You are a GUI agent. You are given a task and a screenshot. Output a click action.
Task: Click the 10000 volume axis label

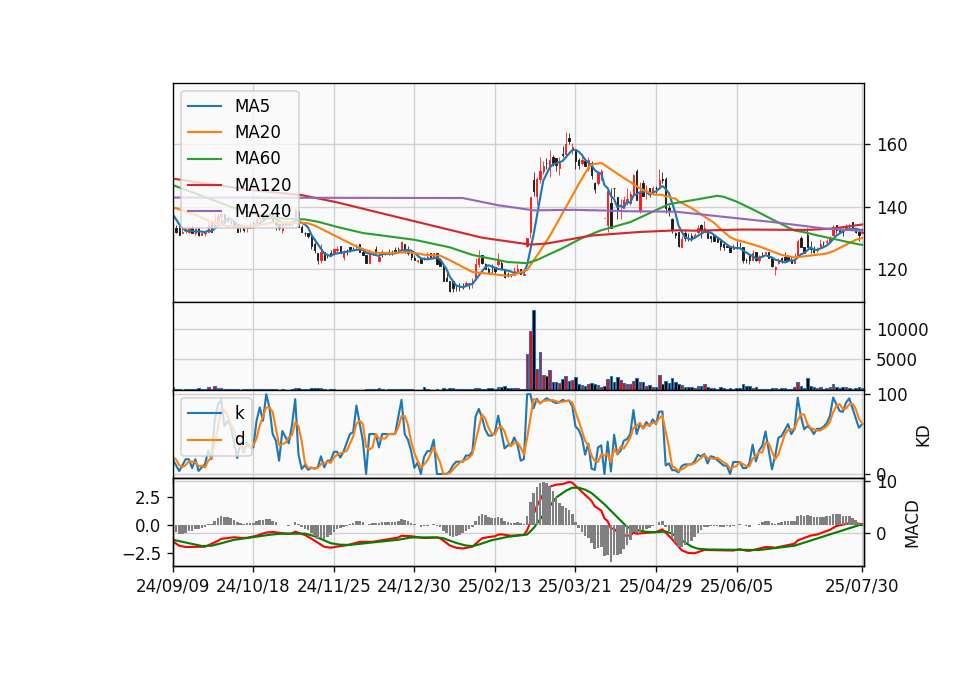pos(902,330)
